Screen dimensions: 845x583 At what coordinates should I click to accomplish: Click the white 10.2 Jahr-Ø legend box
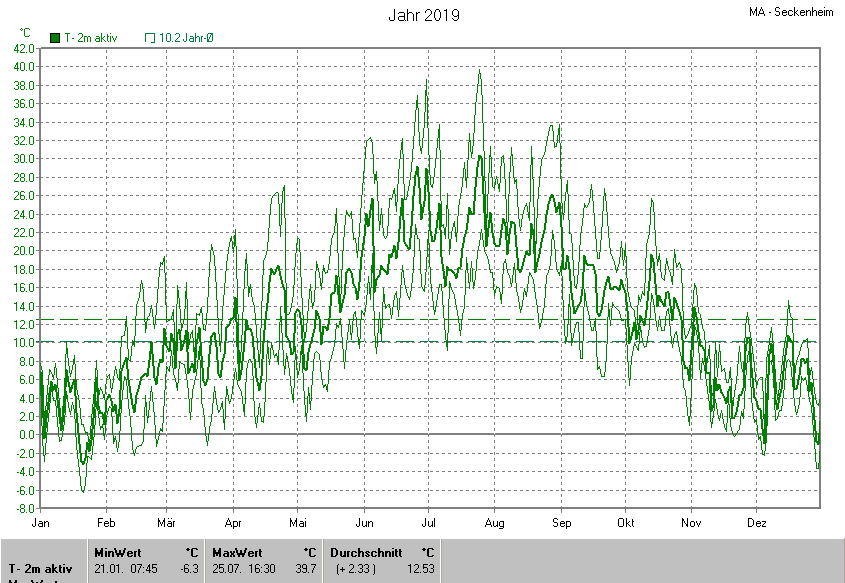[x=150, y=38]
